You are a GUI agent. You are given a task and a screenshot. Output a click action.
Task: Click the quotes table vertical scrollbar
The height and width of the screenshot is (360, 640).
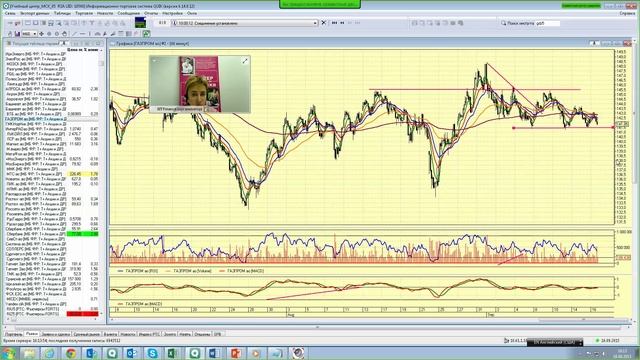(102, 184)
